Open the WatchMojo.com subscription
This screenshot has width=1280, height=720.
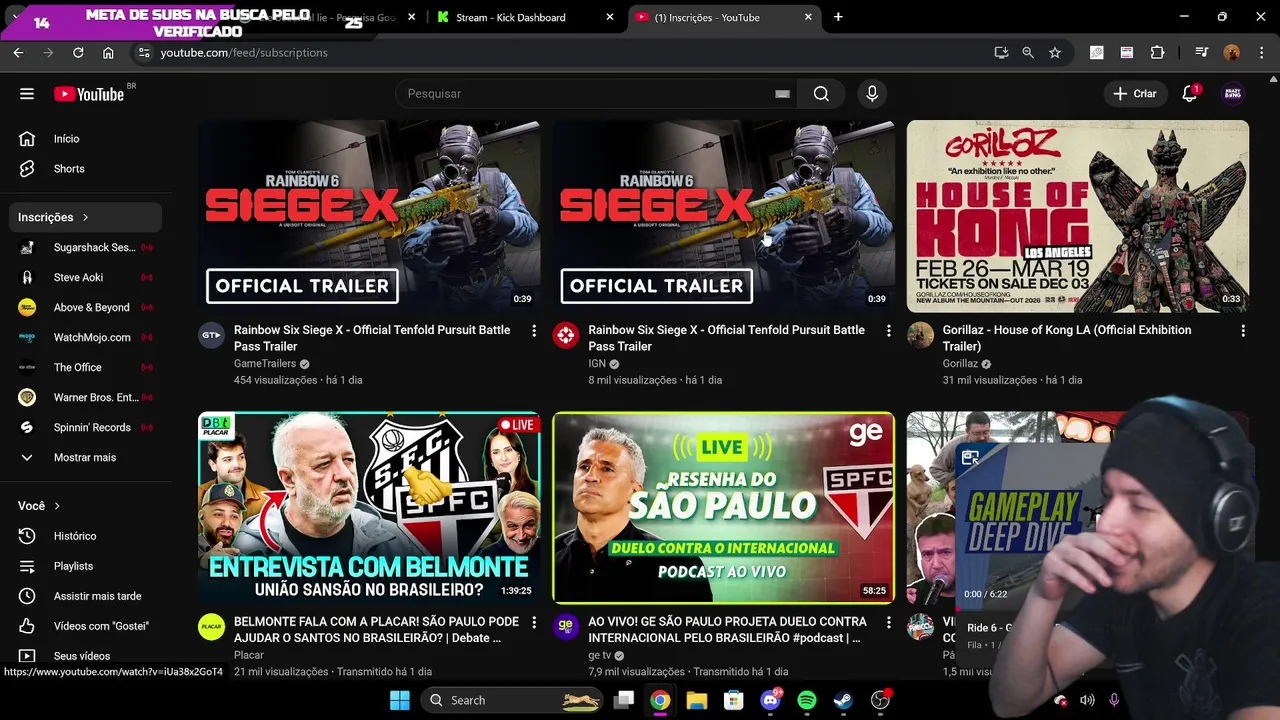coord(86,337)
